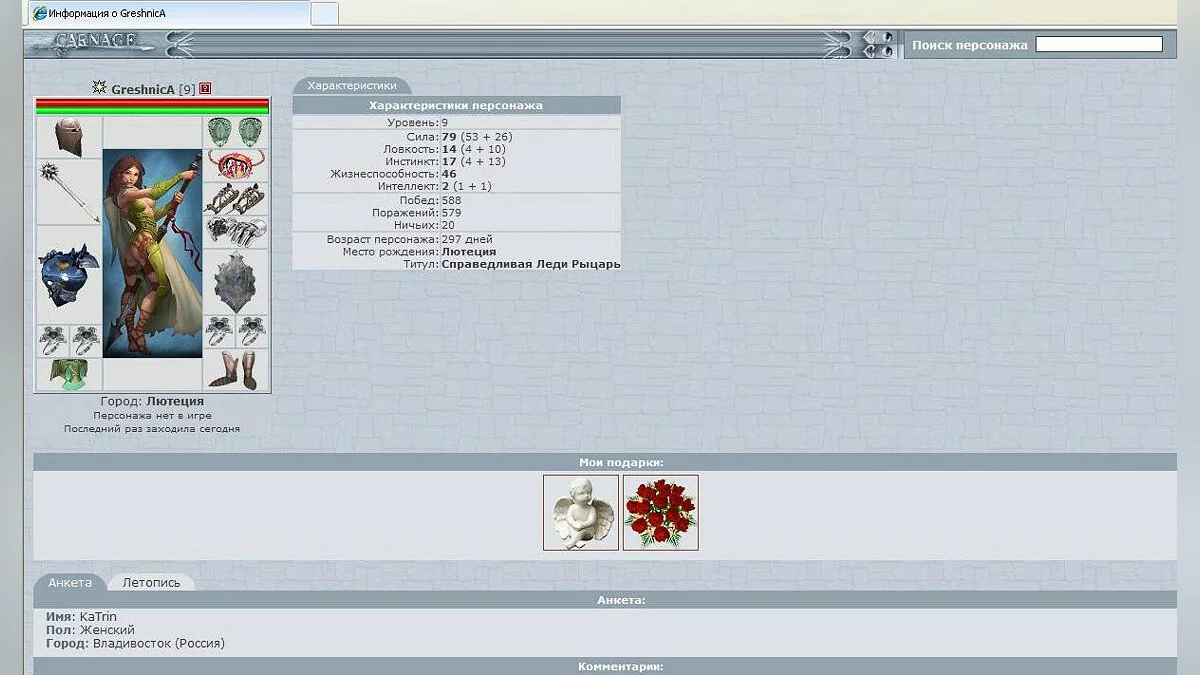Screen dimensions: 1200x675
Task: Select the horned necklace amulet slot
Action: click(236, 164)
